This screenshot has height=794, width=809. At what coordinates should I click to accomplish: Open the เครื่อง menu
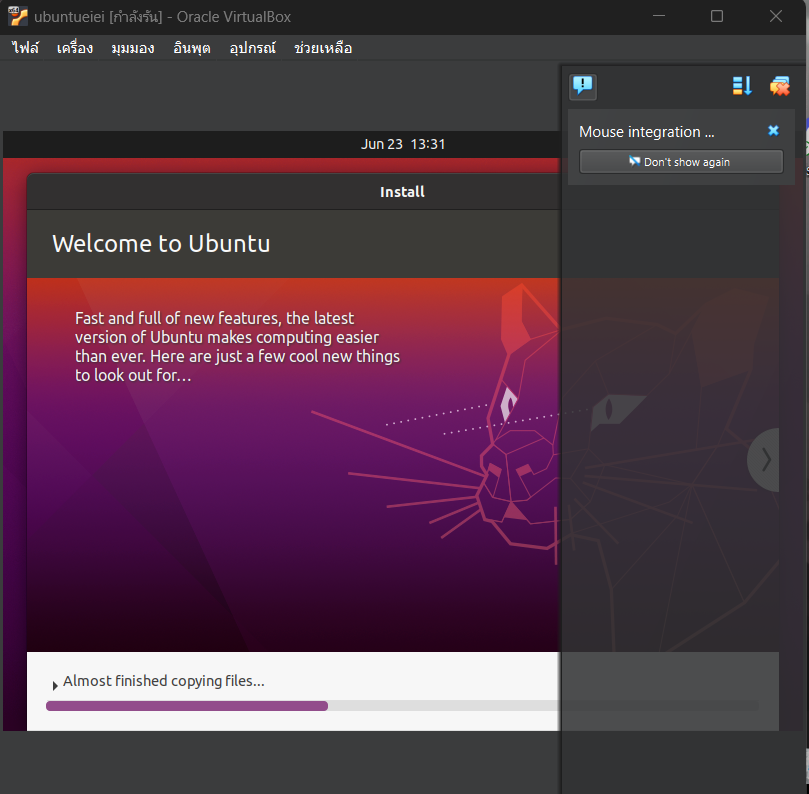click(75, 48)
